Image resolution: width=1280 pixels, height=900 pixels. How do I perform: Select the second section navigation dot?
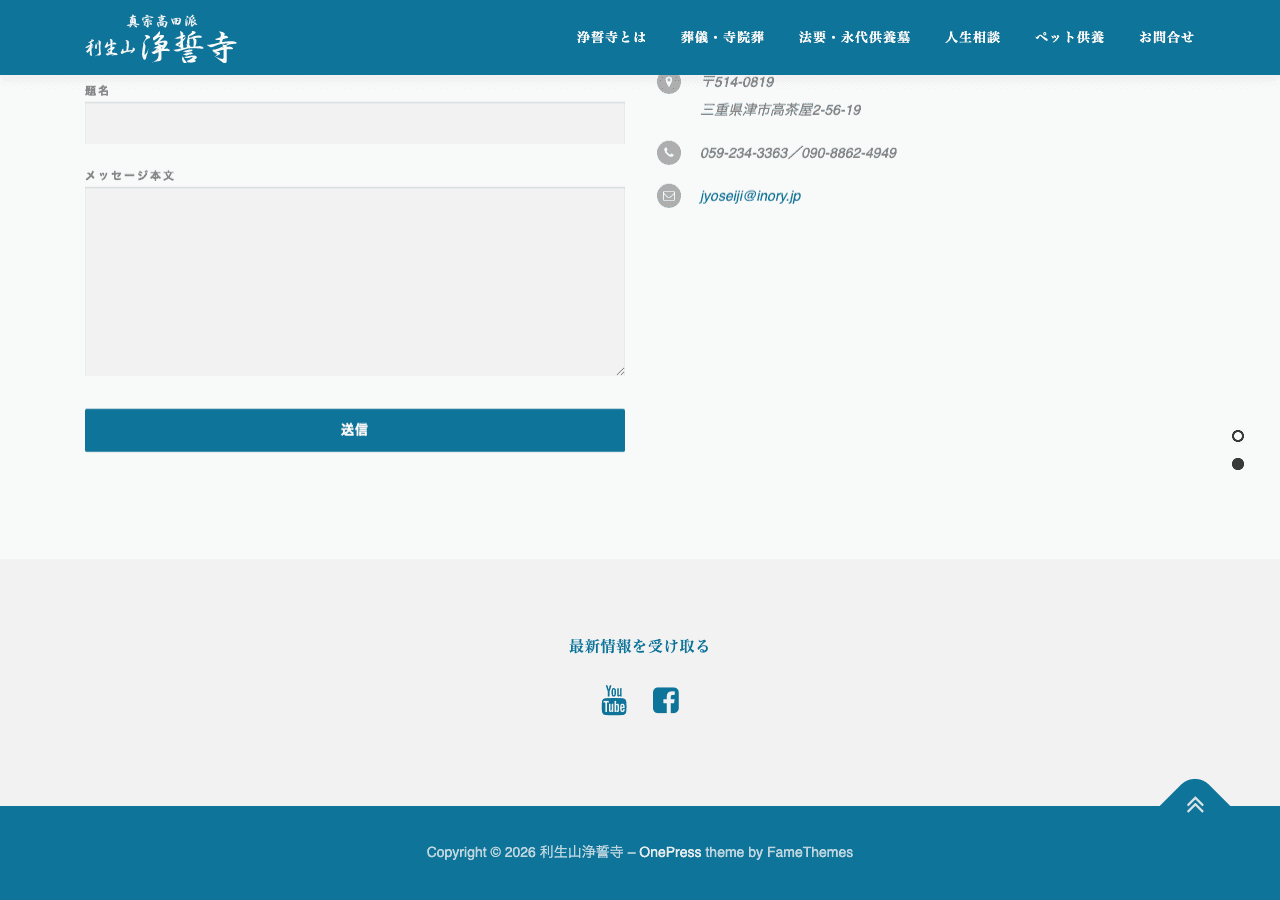point(1238,464)
